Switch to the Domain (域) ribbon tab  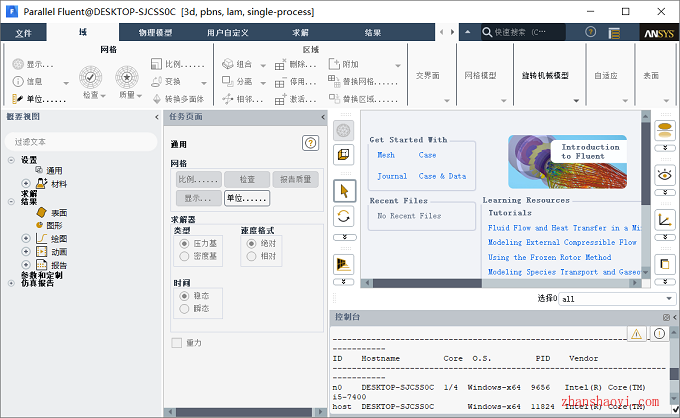83,32
